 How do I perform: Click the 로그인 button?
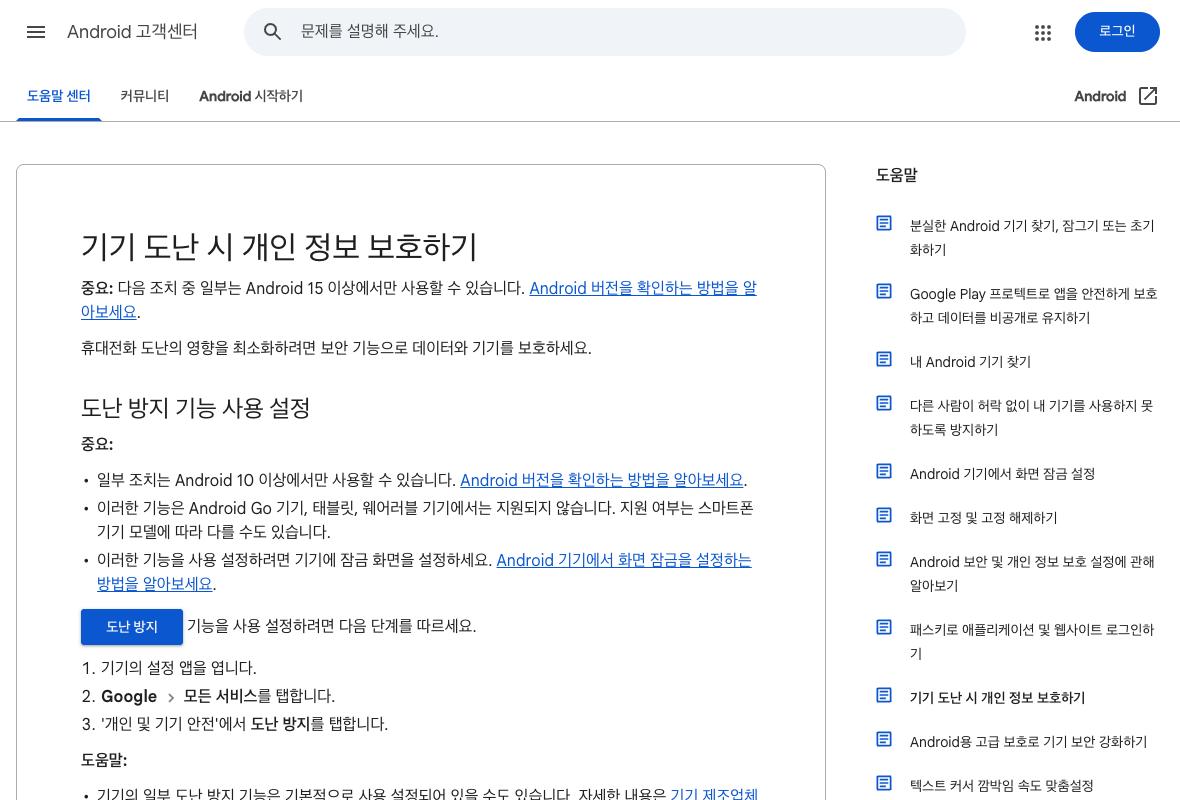coord(1117,32)
